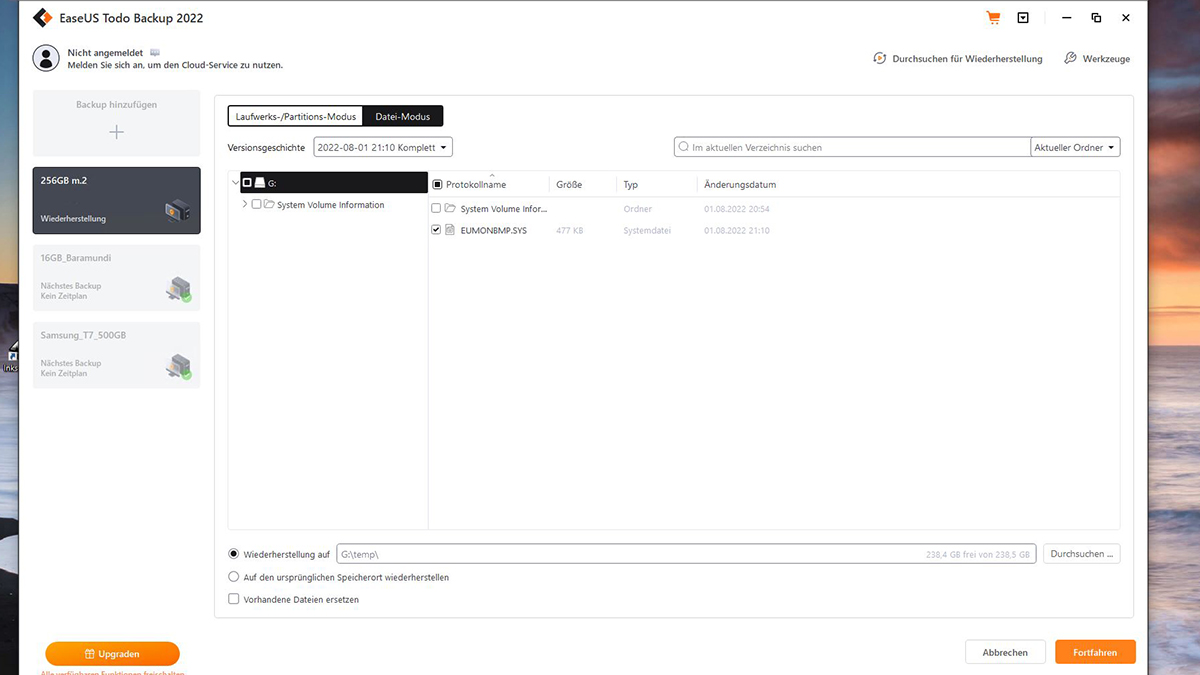Click Nicht angemeldet text

(106, 52)
